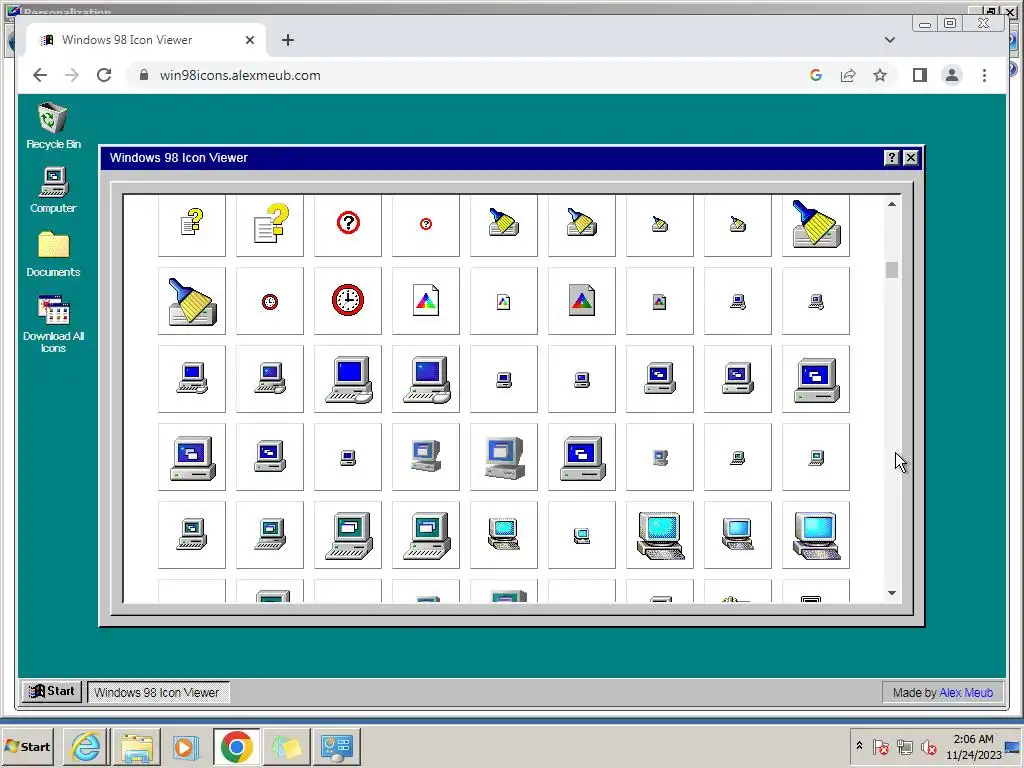
Task: Open the Chrome profile avatar
Action: pos(952,75)
